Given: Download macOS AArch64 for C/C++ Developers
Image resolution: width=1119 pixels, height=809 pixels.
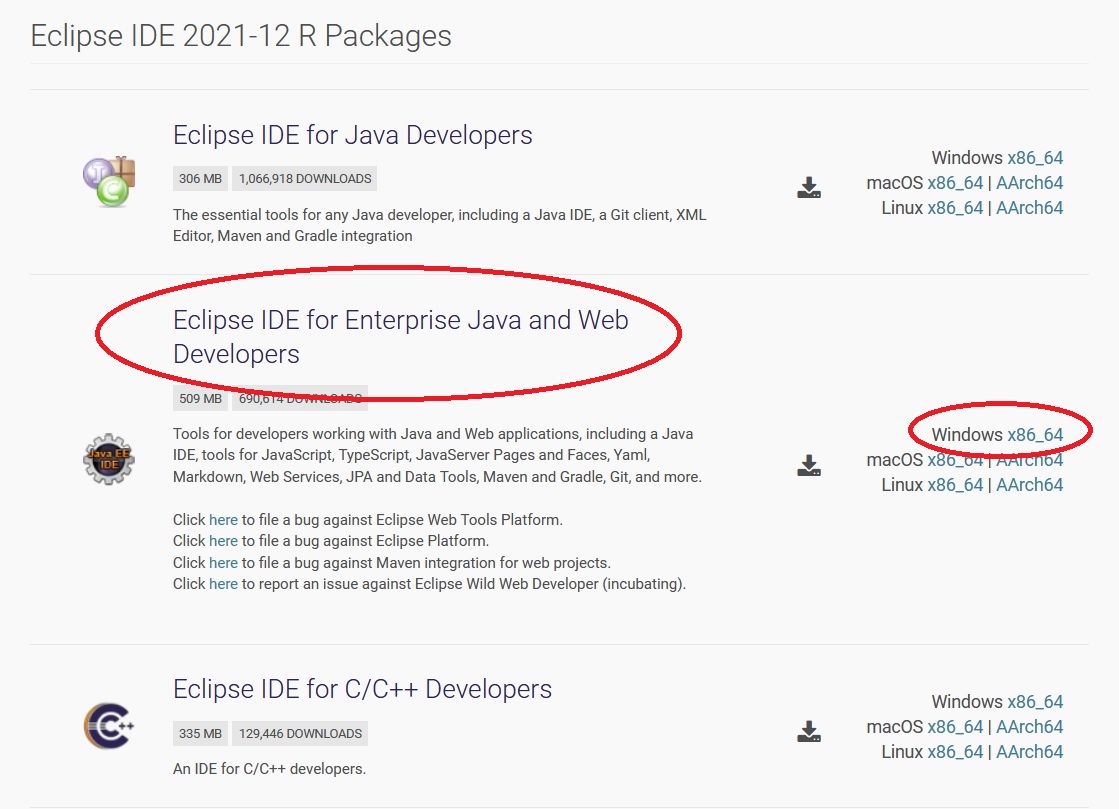Looking at the screenshot, I should (x=1029, y=727).
